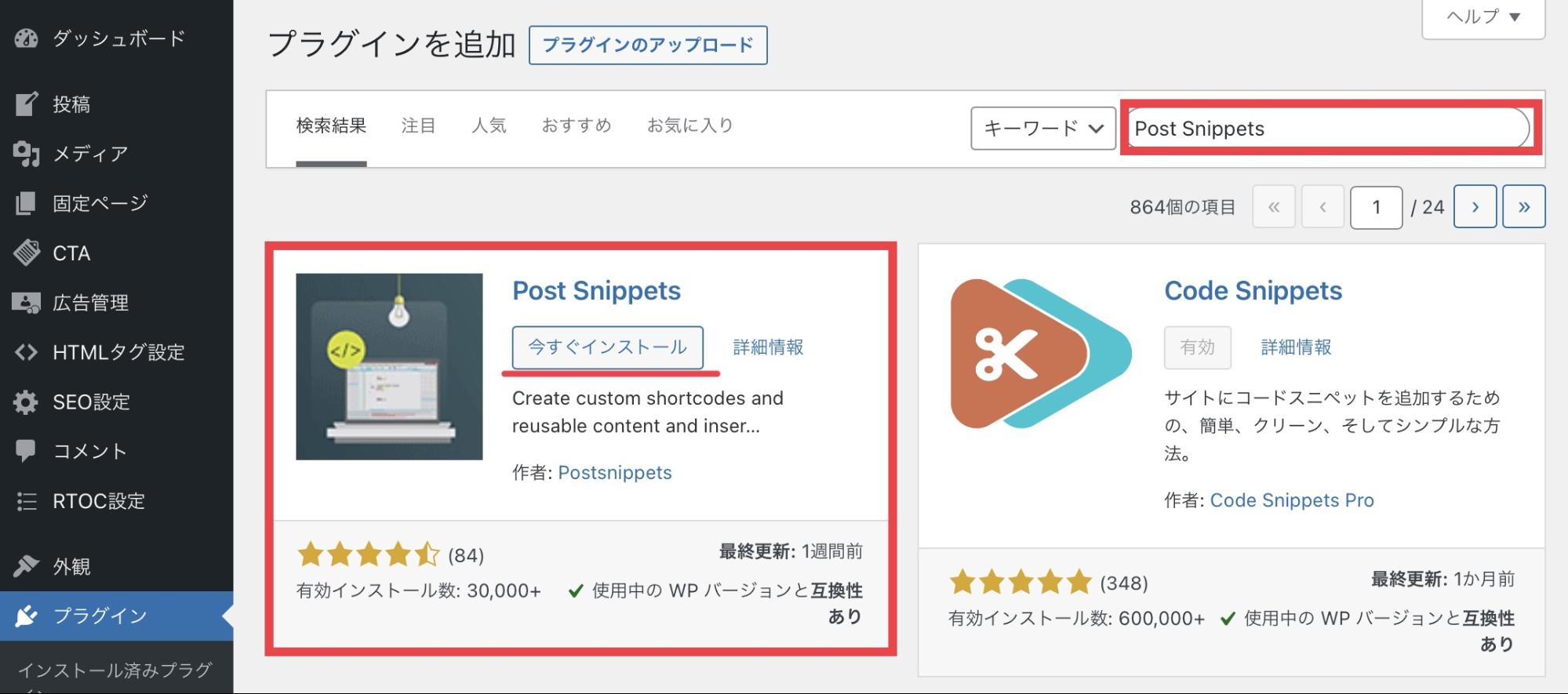Click the RTOC設定 list icon

[x=26, y=500]
